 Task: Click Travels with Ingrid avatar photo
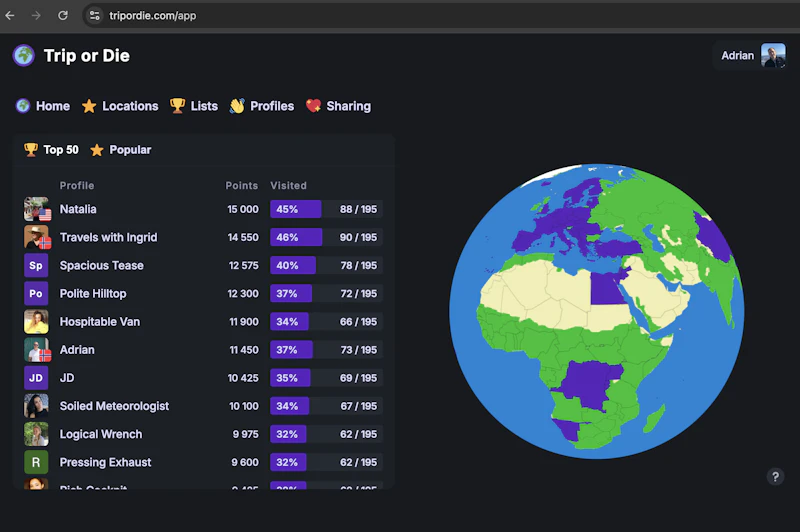click(x=37, y=237)
